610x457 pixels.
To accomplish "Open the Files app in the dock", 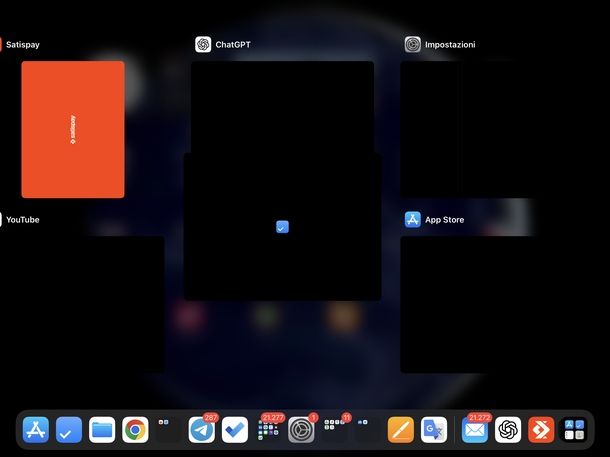I will tap(102, 430).
